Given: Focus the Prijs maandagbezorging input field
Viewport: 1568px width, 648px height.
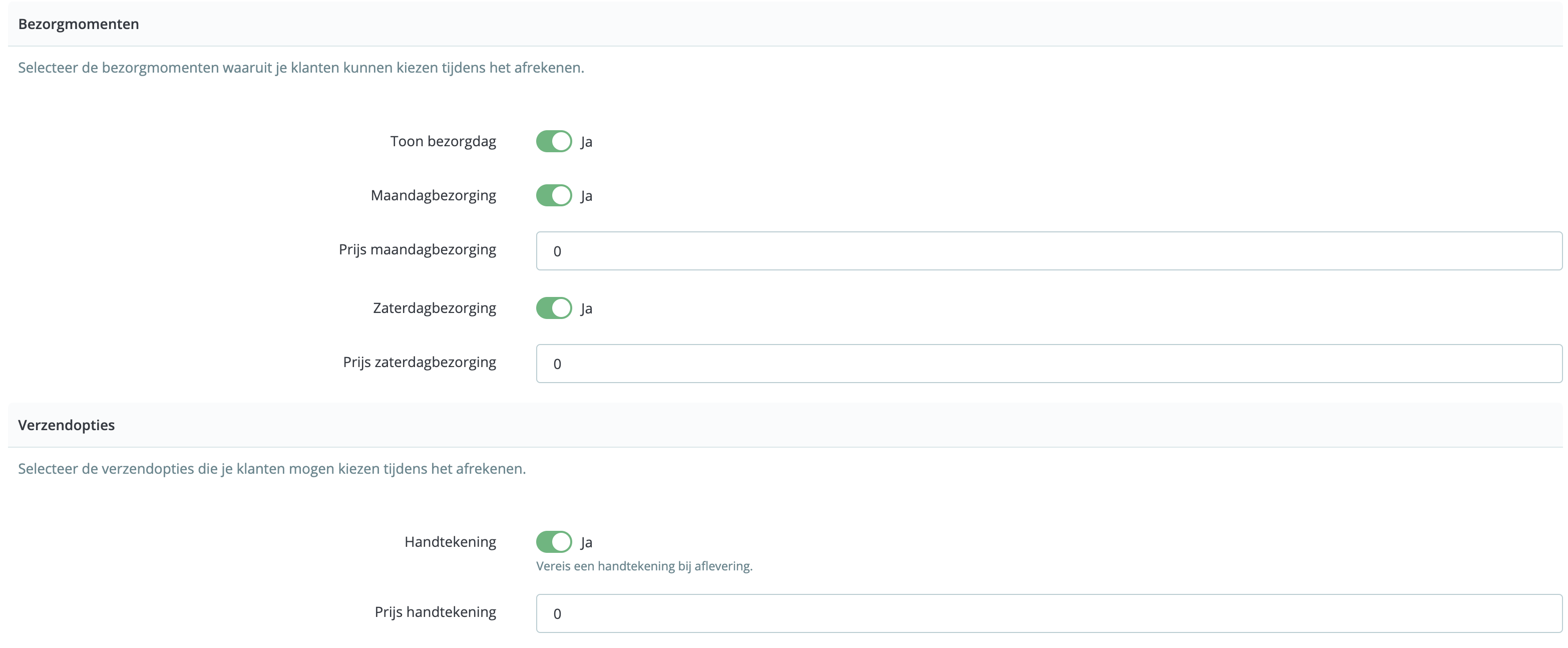Looking at the screenshot, I should point(1048,251).
